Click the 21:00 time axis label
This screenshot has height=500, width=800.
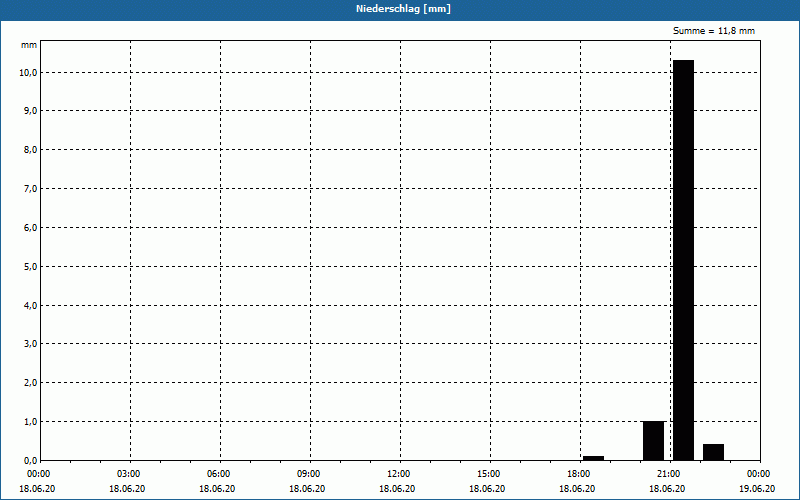(x=669, y=474)
